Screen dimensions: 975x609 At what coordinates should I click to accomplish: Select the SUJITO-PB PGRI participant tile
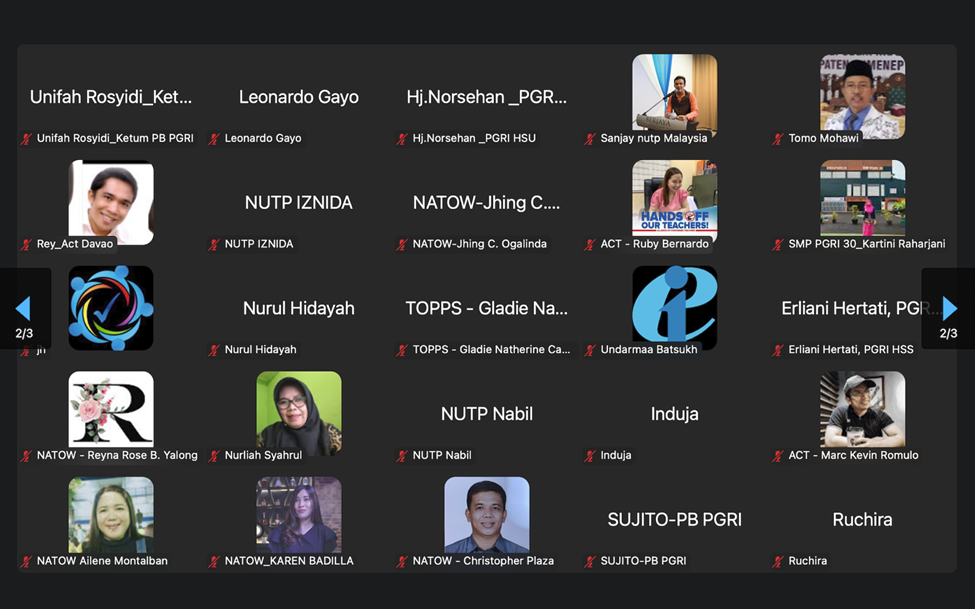coord(674,520)
